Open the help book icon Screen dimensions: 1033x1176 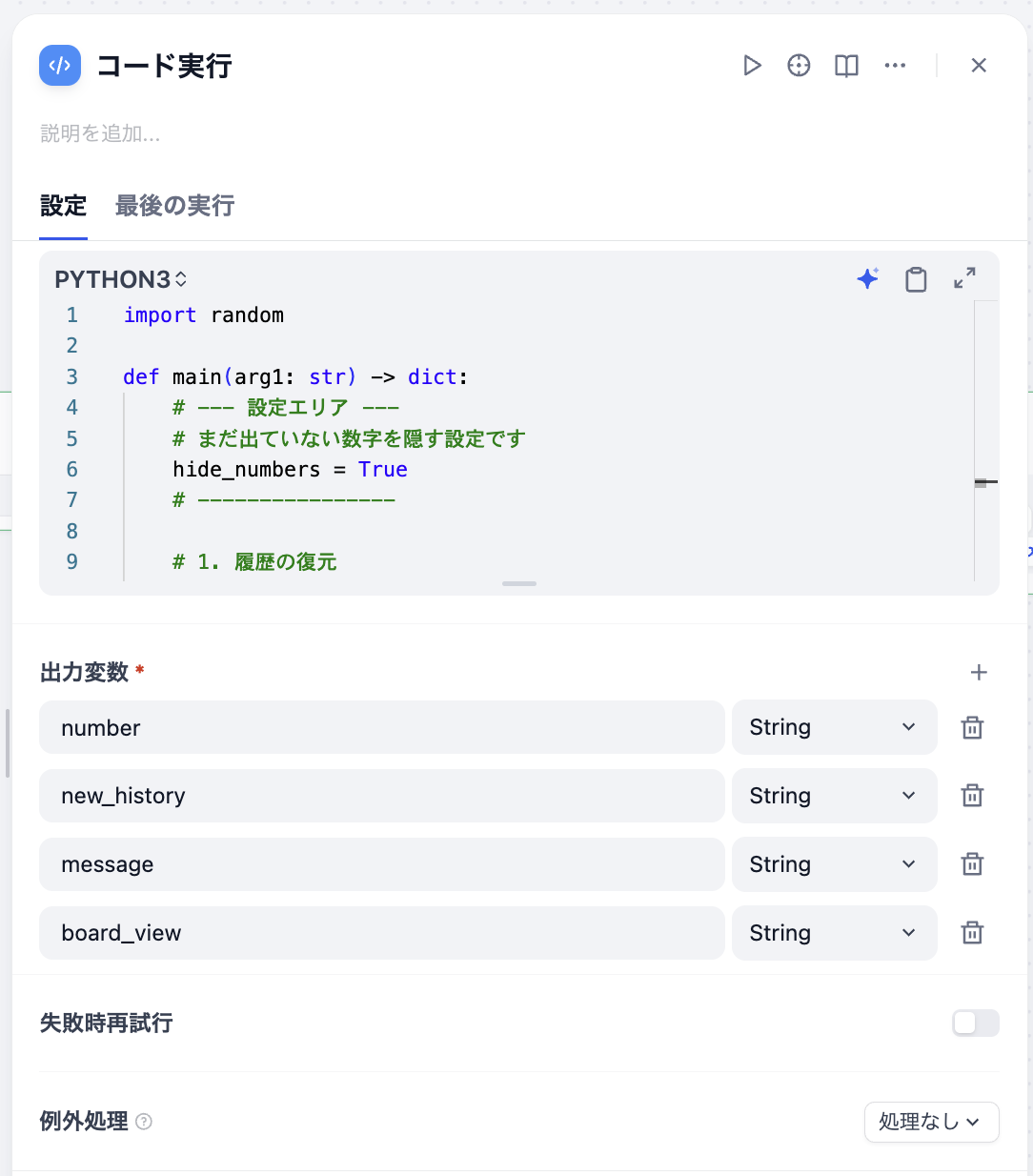coord(846,66)
